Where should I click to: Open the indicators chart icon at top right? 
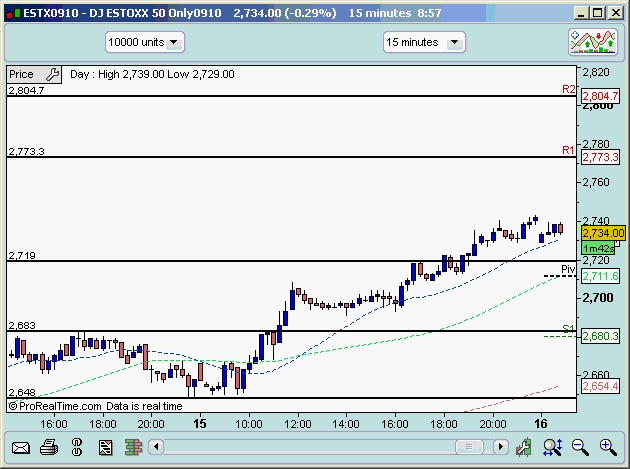[593, 42]
